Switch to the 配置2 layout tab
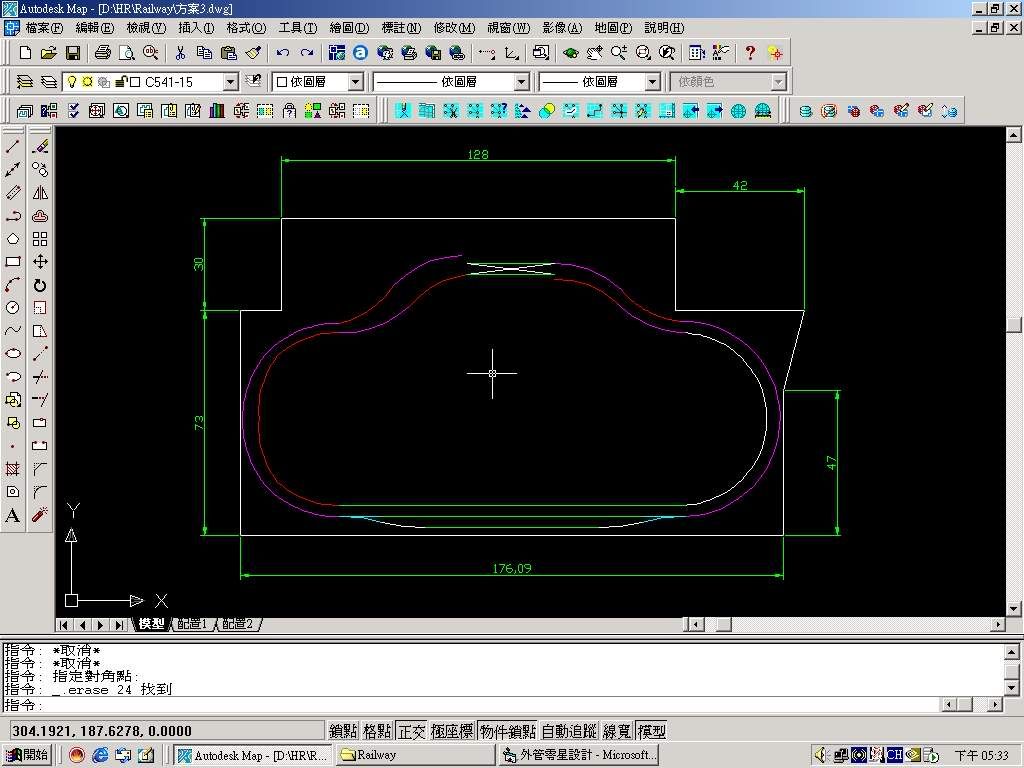1024x768 pixels. tap(237, 624)
